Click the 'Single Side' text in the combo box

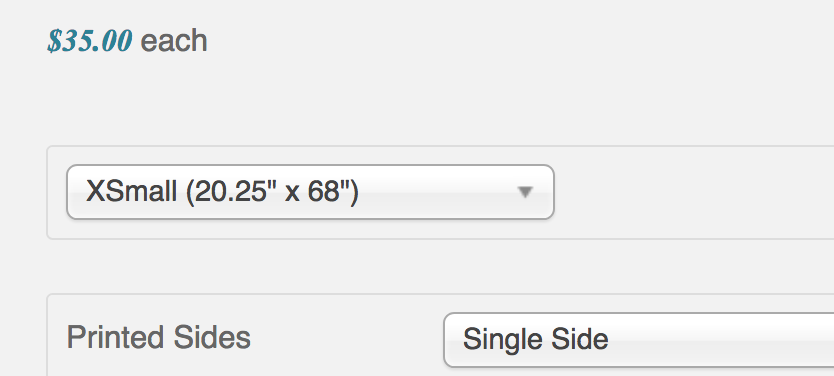[536, 339]
